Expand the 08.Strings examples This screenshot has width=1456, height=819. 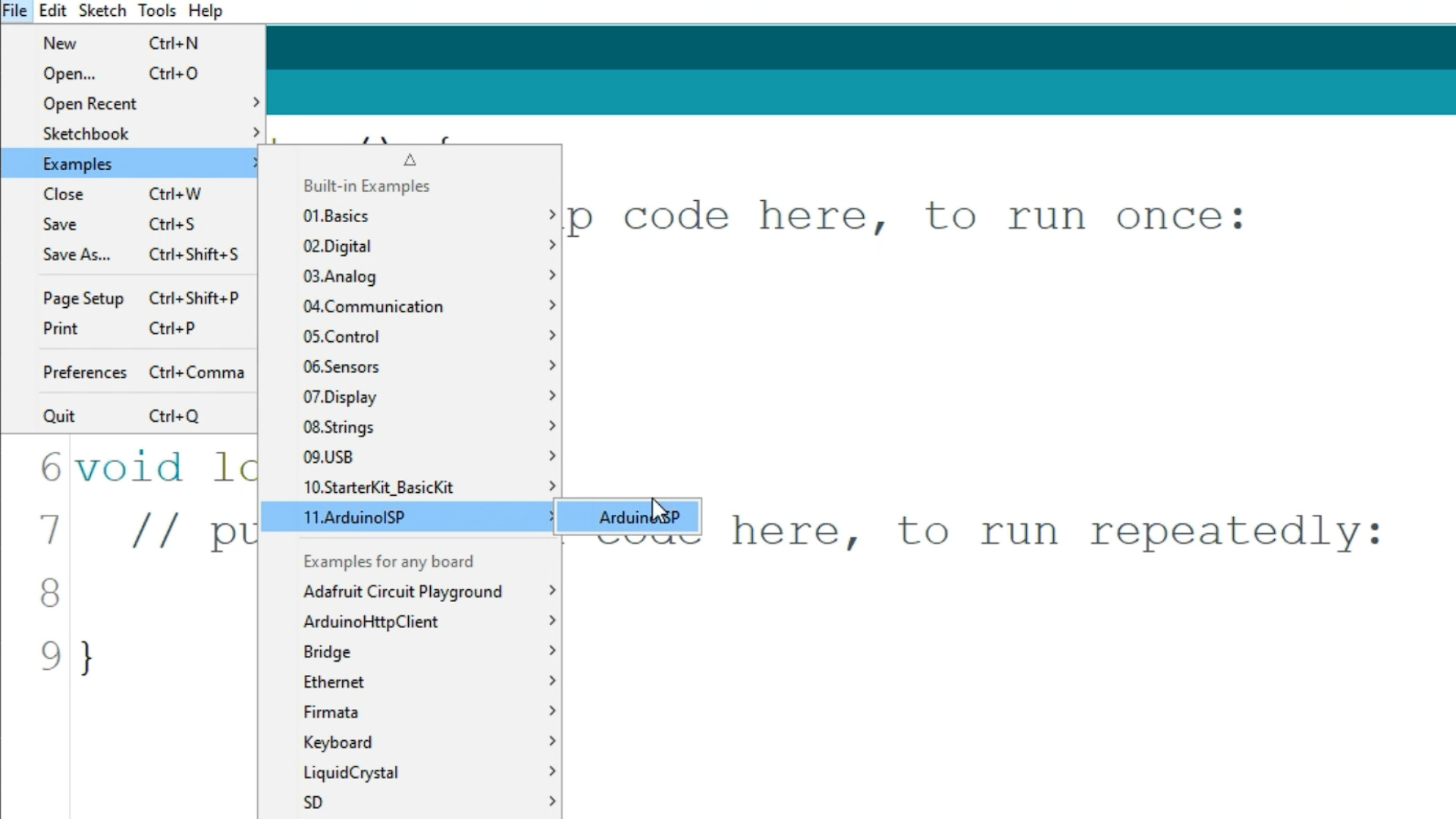tap(410, 427)
